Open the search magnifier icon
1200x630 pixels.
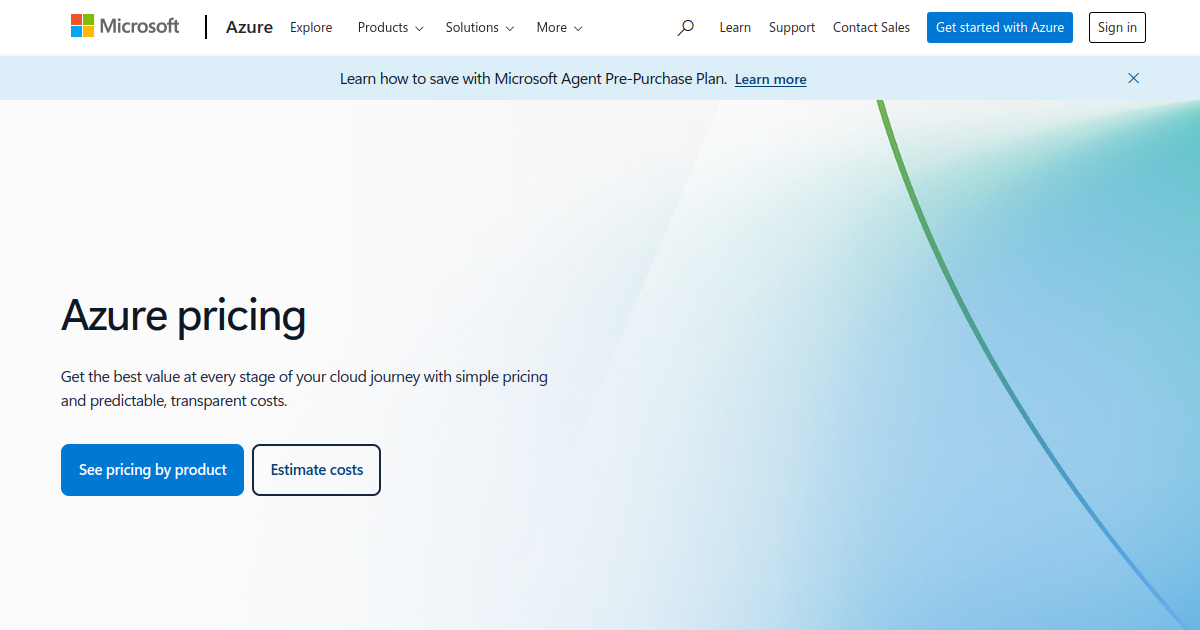pos(685,28)
